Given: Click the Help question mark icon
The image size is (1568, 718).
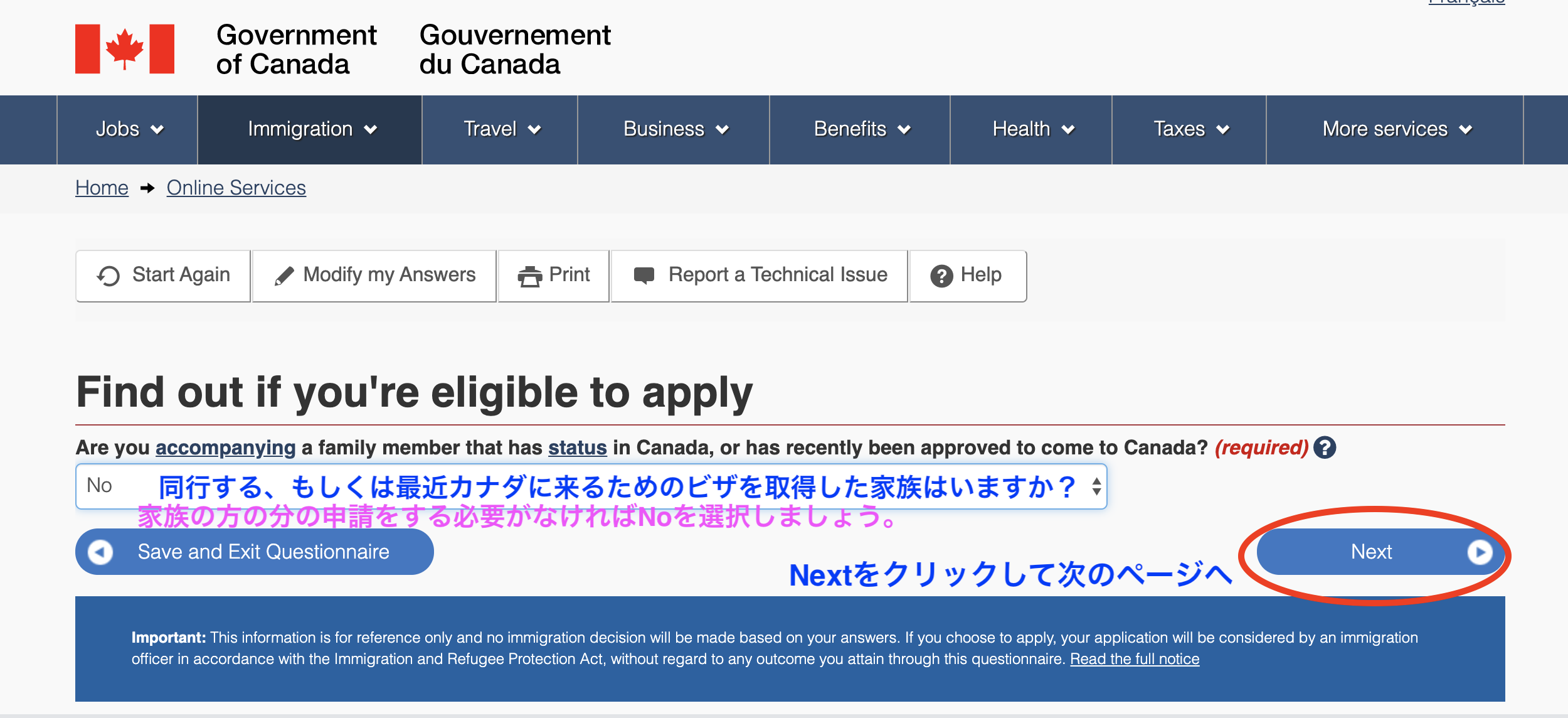Looking at the screenshot, I should pyautogui.click(x=941, y=276).
